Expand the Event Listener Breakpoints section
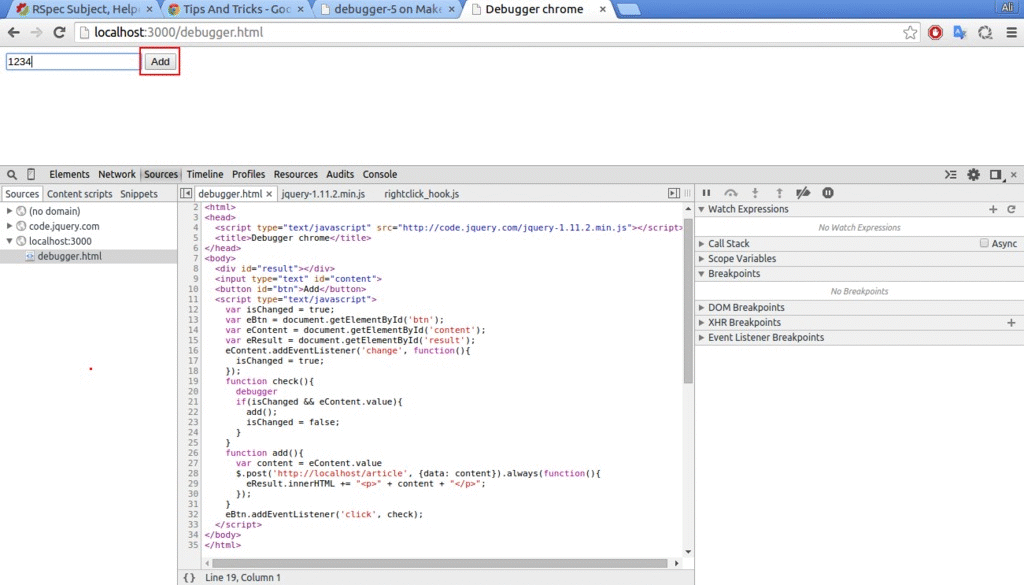Image resolution: width=1024 pixels, height=585 pixels. click(703, 337)
